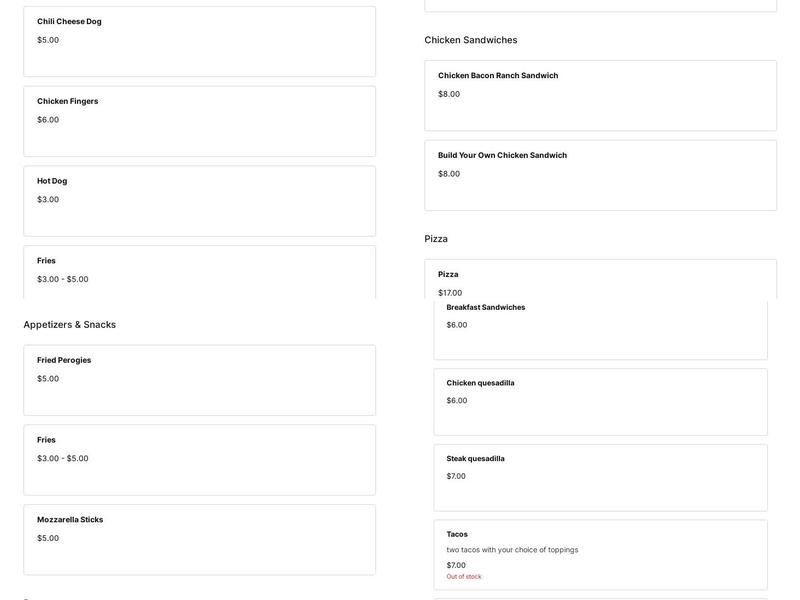
Task: Click the Hot Dog menu item
Action: (199, 201)
